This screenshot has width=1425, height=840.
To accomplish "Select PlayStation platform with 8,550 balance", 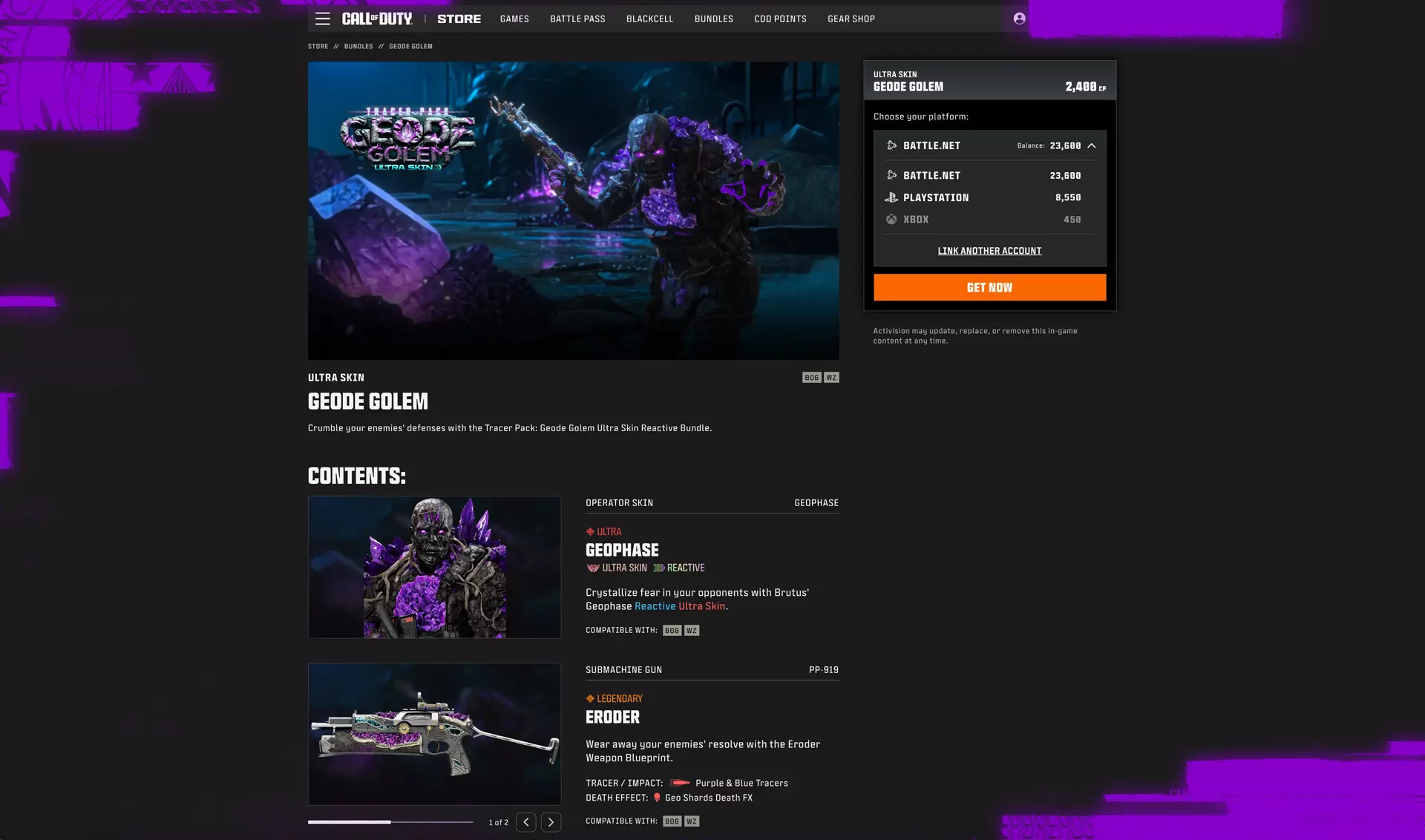I will pos(989,197).
